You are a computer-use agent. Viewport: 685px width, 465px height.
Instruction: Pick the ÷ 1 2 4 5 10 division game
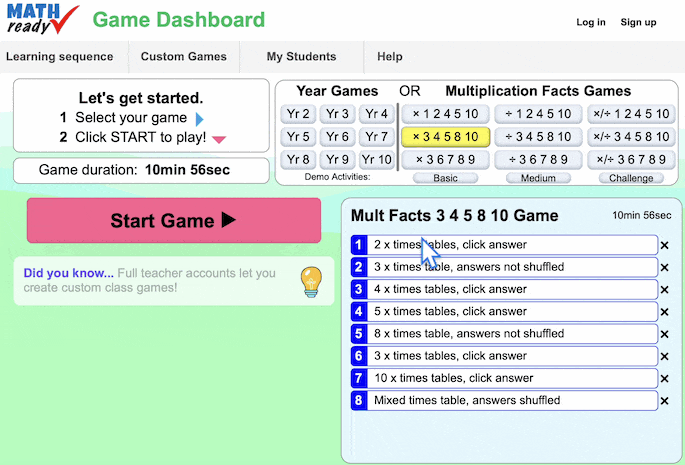[x=538, y=114]
